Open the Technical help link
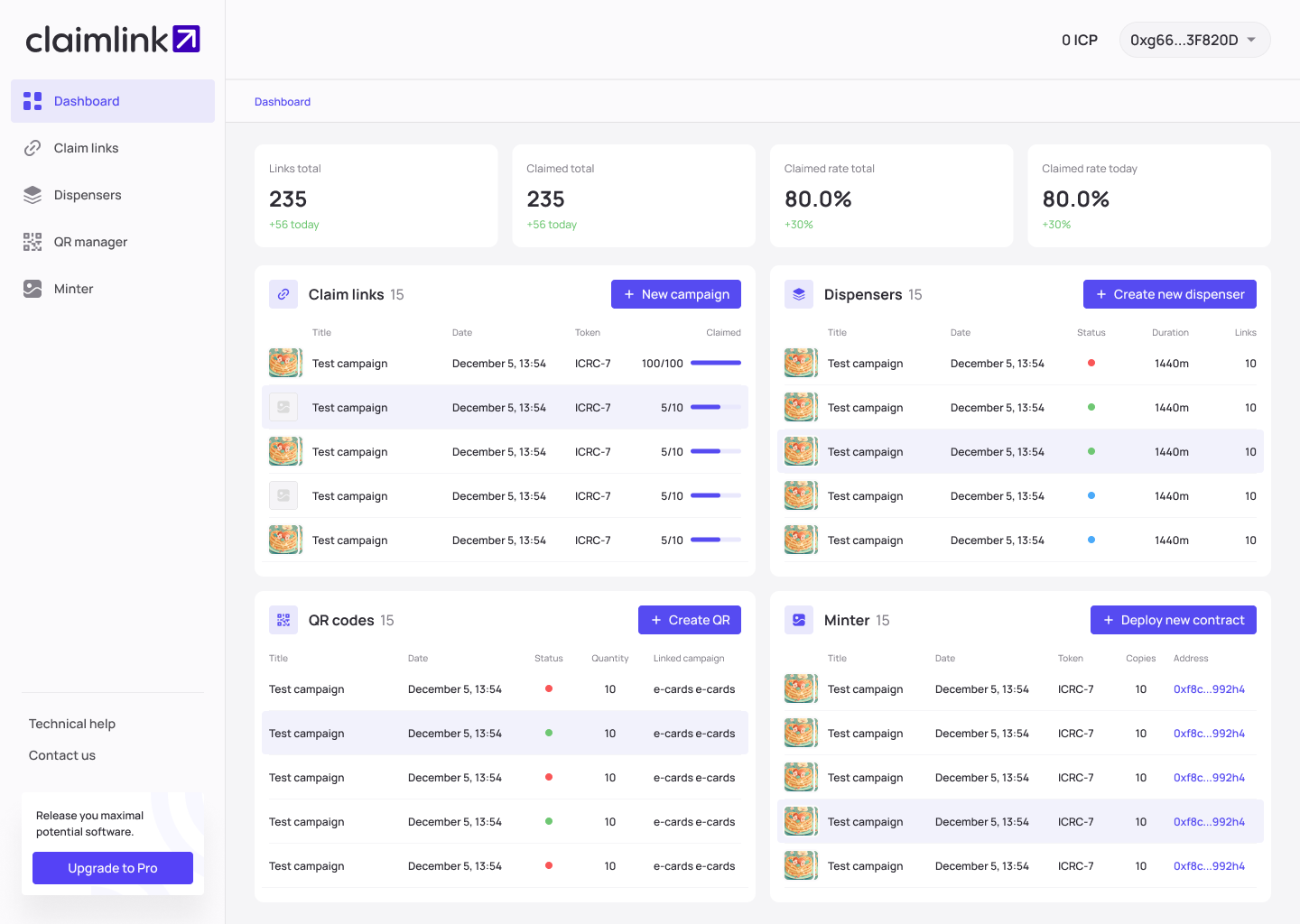The height and width of the screenshot is (924, 1300). [72, 724]
